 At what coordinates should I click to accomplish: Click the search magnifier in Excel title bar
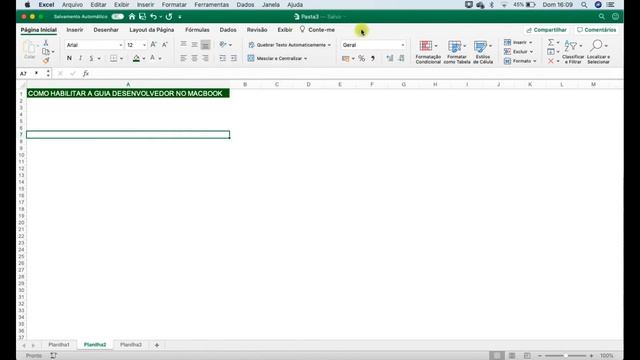pos(602,17)
